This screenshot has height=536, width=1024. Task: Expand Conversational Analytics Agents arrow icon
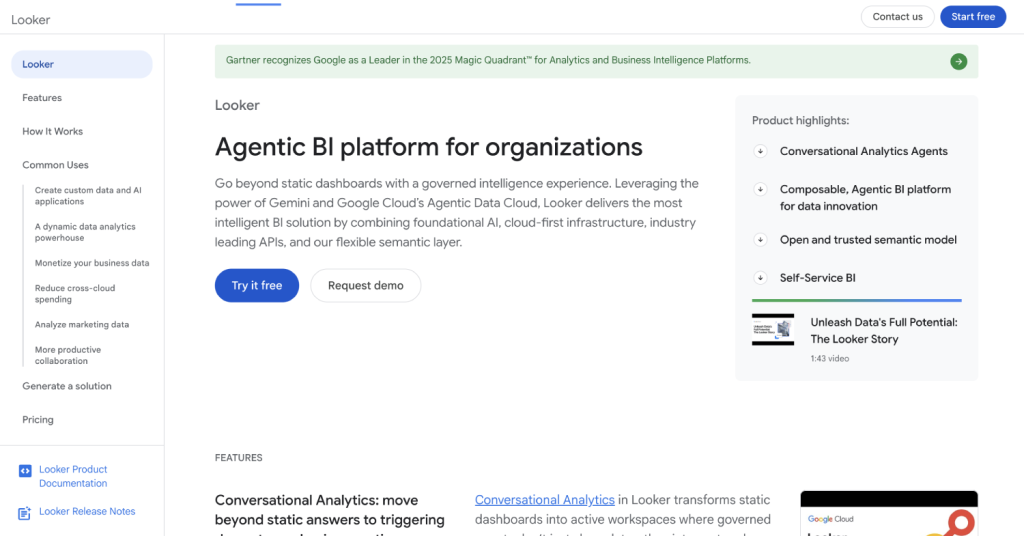[x=760, y=151]
